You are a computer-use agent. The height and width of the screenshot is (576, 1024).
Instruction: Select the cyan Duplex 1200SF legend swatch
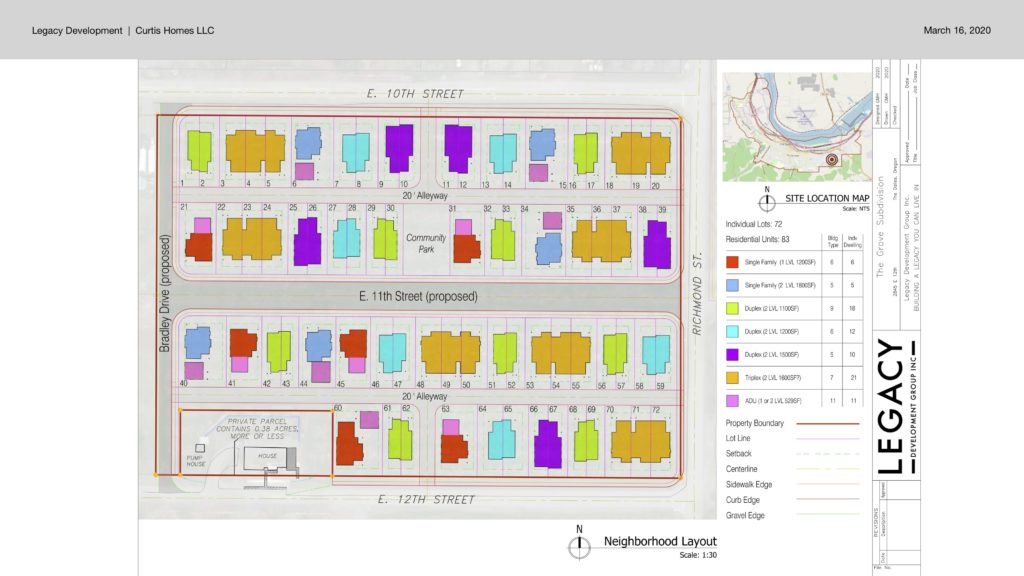(732, 331)
